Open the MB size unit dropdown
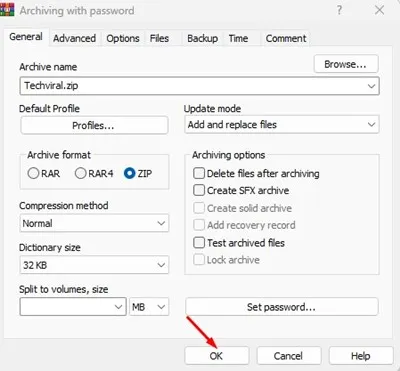The image size is (400, 371). click(x=149, y=307)
